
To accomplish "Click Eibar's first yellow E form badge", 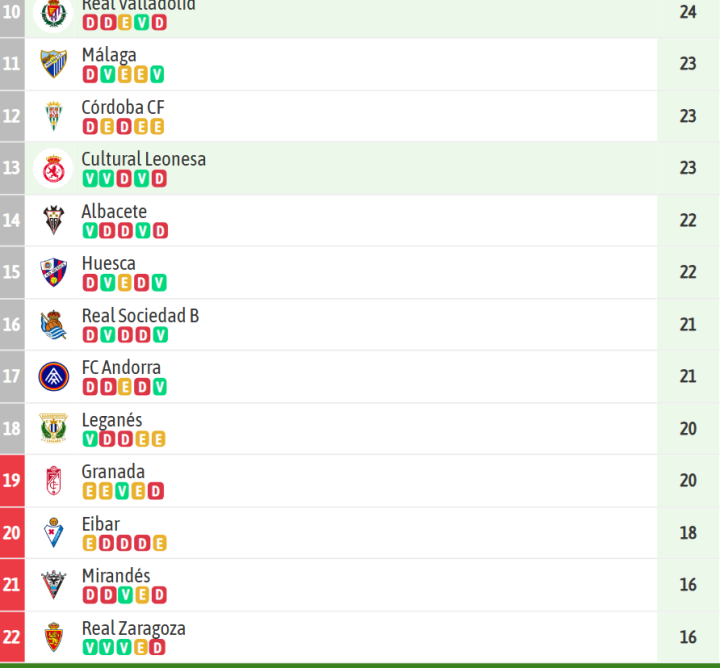I will coord(90,543).
